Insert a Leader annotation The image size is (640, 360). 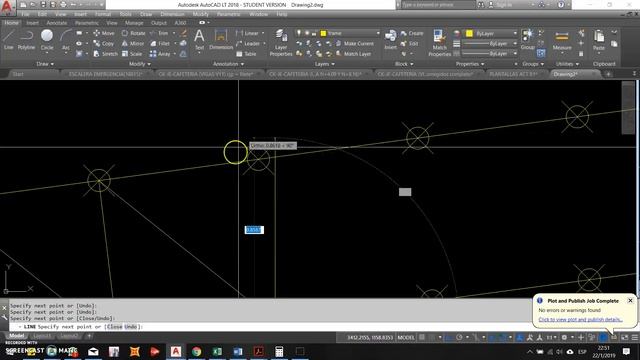click(x=248, y=43)
